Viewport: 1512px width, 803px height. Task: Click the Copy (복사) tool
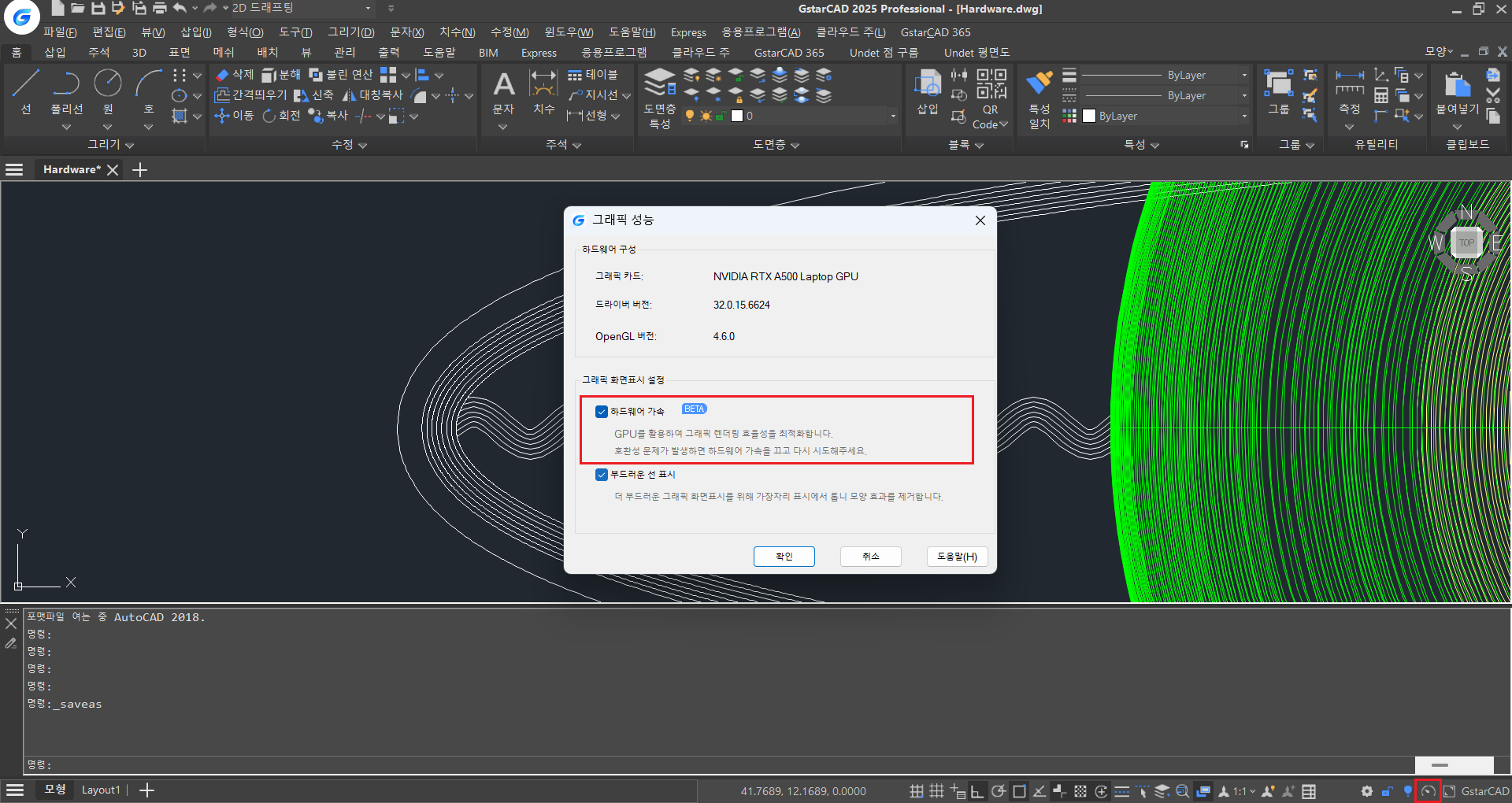(328, 116)
